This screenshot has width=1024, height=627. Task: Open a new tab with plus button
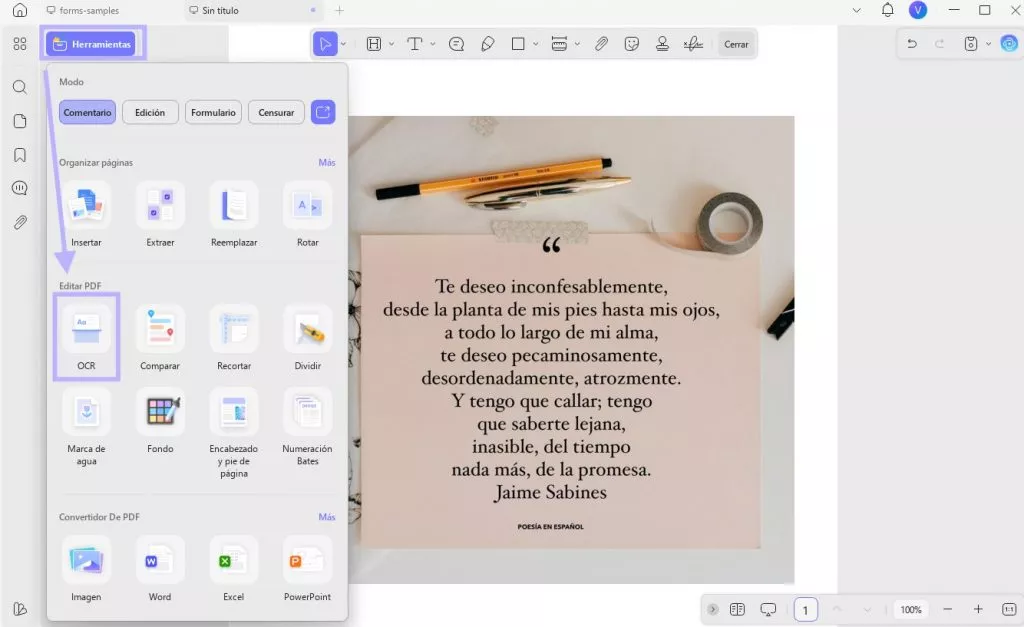pyautogui.click(x=340, y=10)
